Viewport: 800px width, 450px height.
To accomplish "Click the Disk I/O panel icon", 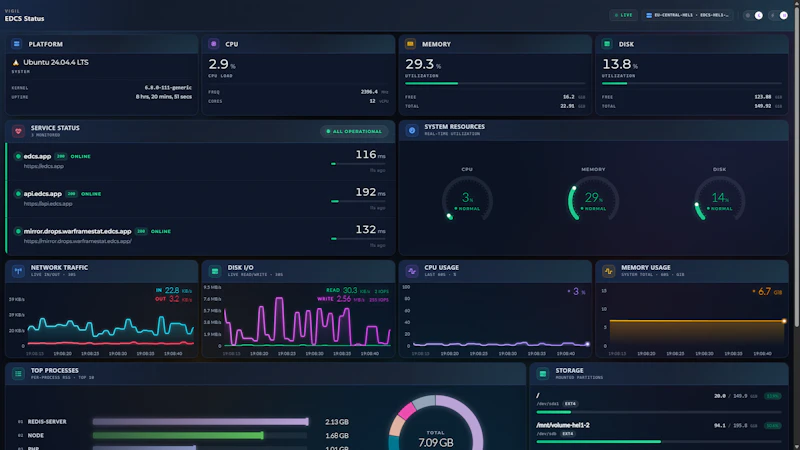I will [x=215, y=271].
